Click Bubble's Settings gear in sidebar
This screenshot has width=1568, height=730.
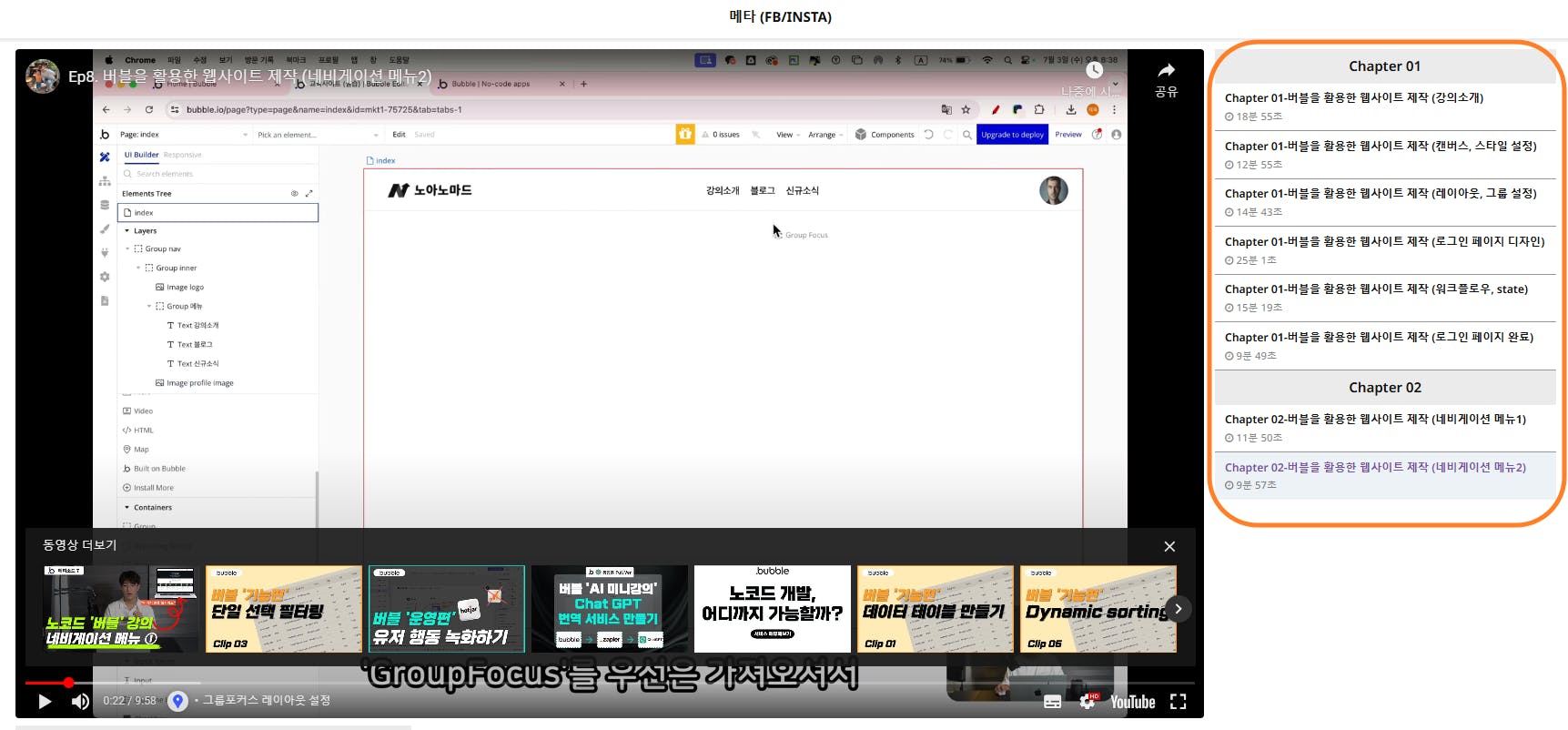pos(105,277)
